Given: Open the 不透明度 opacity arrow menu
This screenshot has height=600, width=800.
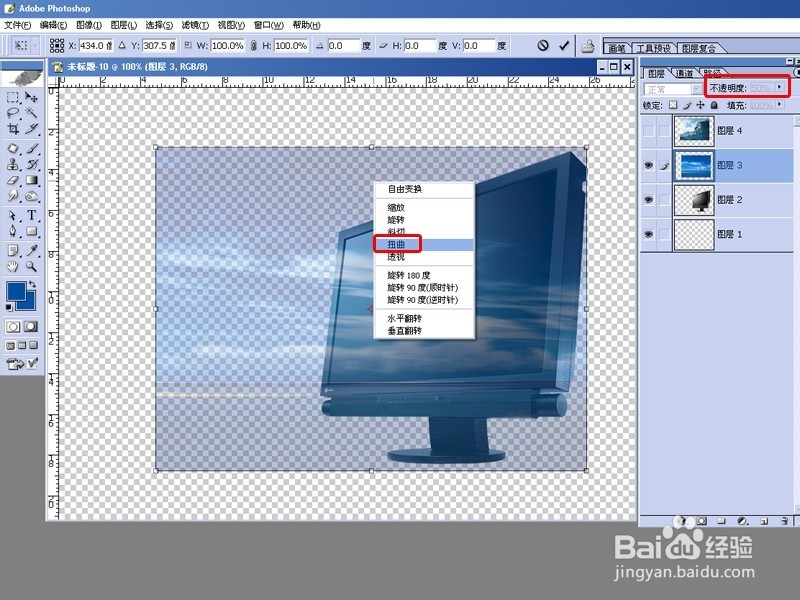Looking at the screenshot, I should click(780, 87).
